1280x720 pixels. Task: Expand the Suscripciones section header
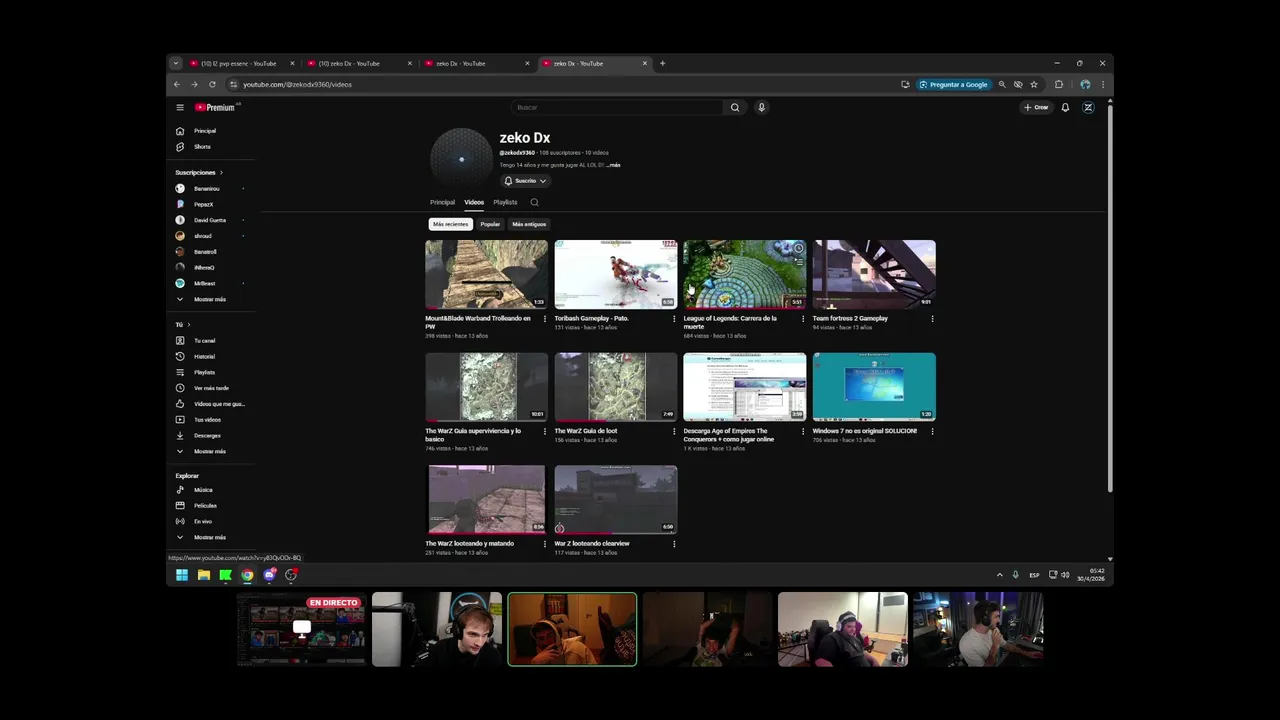199,173
